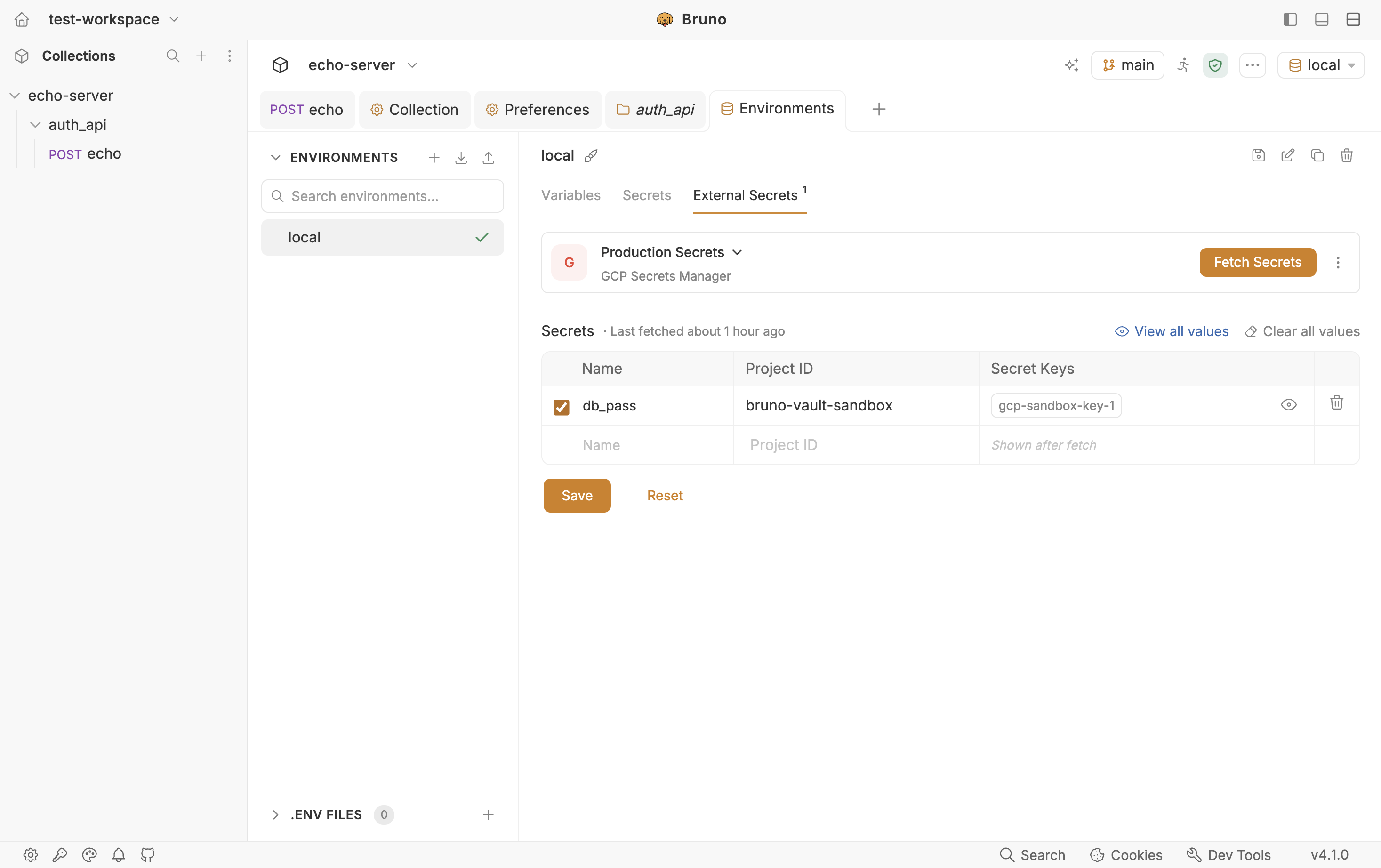Select the local environment in the list
Viewport: 1381px width, 868px height.
[x=383, y=238]
